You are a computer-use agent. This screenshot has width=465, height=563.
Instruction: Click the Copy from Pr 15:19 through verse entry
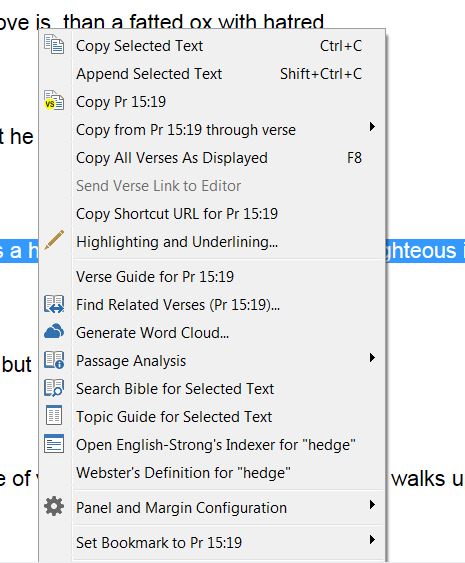pos(212,130)
